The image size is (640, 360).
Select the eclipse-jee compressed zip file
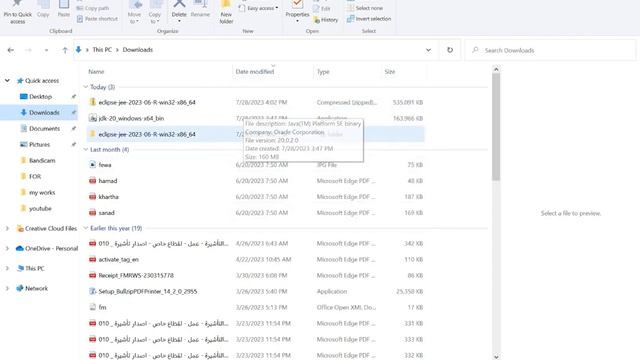click(256, 102)
